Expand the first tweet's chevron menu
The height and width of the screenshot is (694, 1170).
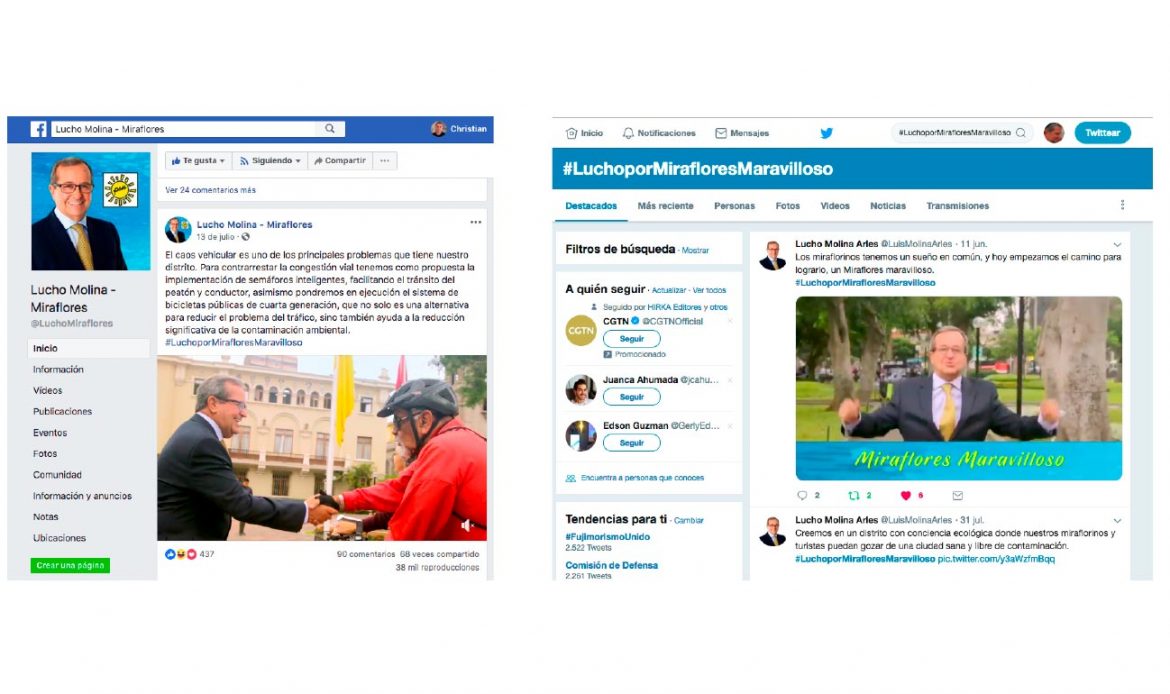[x=1117, y=245]
